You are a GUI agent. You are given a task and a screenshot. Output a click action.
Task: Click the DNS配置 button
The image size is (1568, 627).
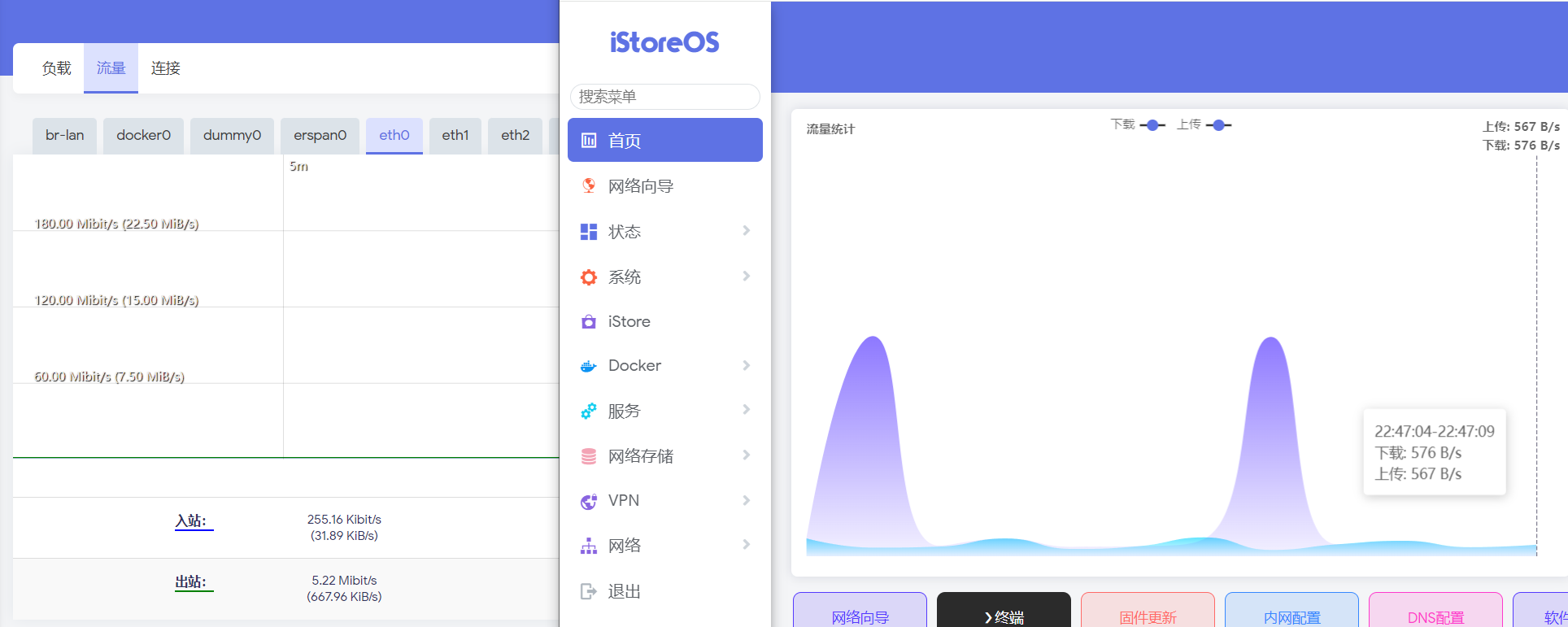pyautogui.click(x=1435, y=612)
